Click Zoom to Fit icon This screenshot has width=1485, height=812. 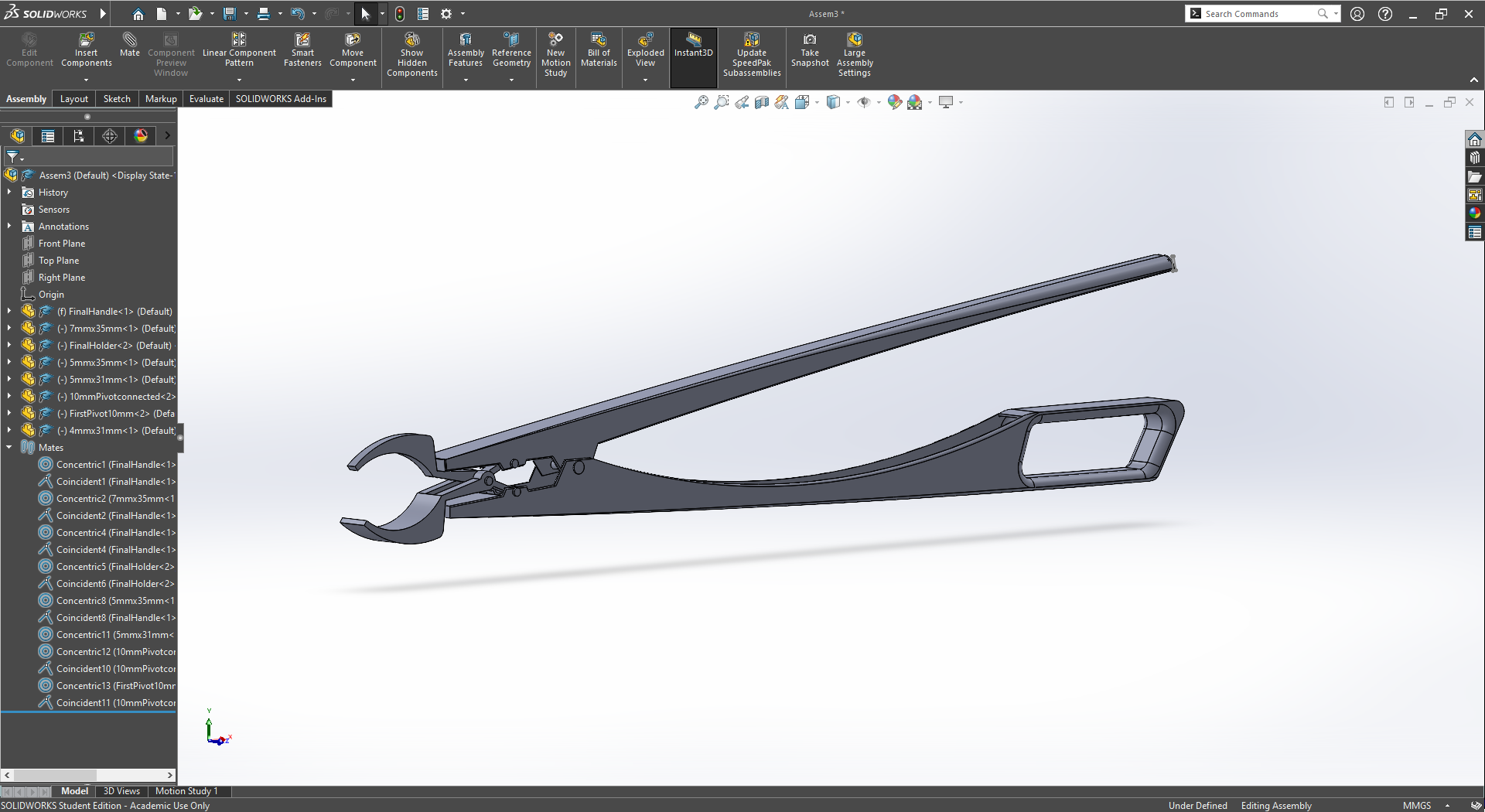[701, 102]
